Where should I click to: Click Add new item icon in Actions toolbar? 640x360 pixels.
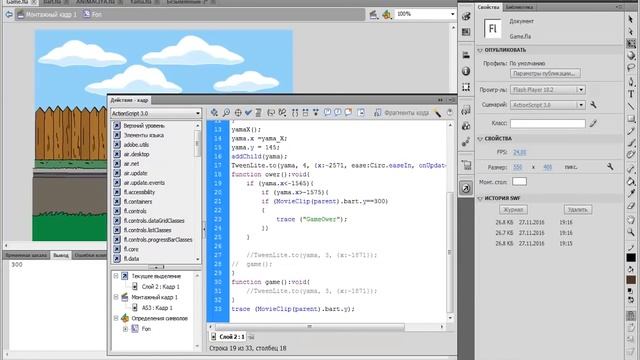click(x=214, y=113)
